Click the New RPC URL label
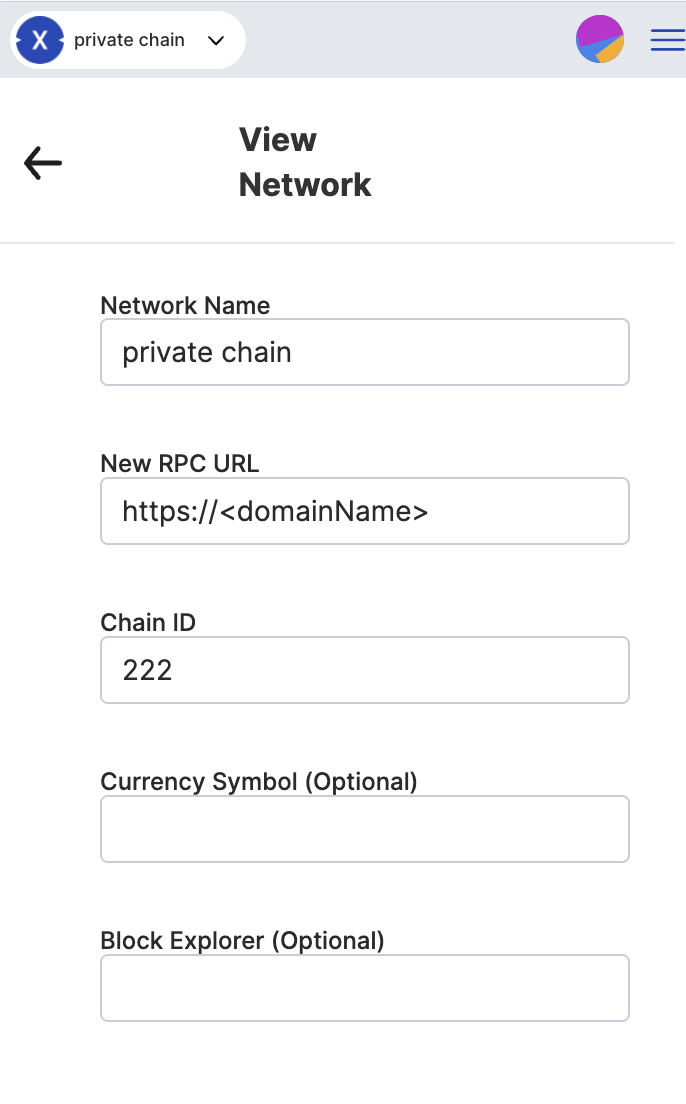Viewport: 686px width, 1104px height. click(x=180, y=464)
